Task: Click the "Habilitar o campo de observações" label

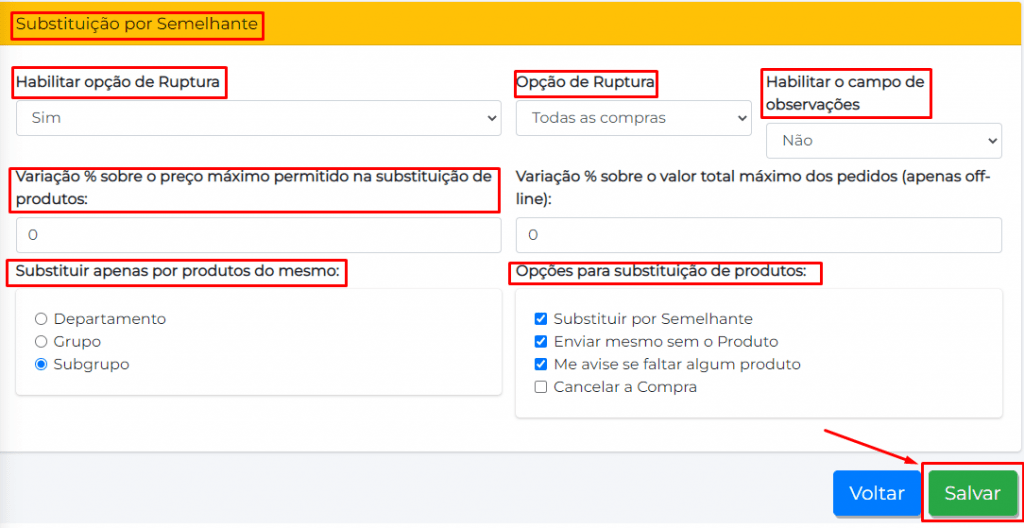Action: click(x=846, y=93)
